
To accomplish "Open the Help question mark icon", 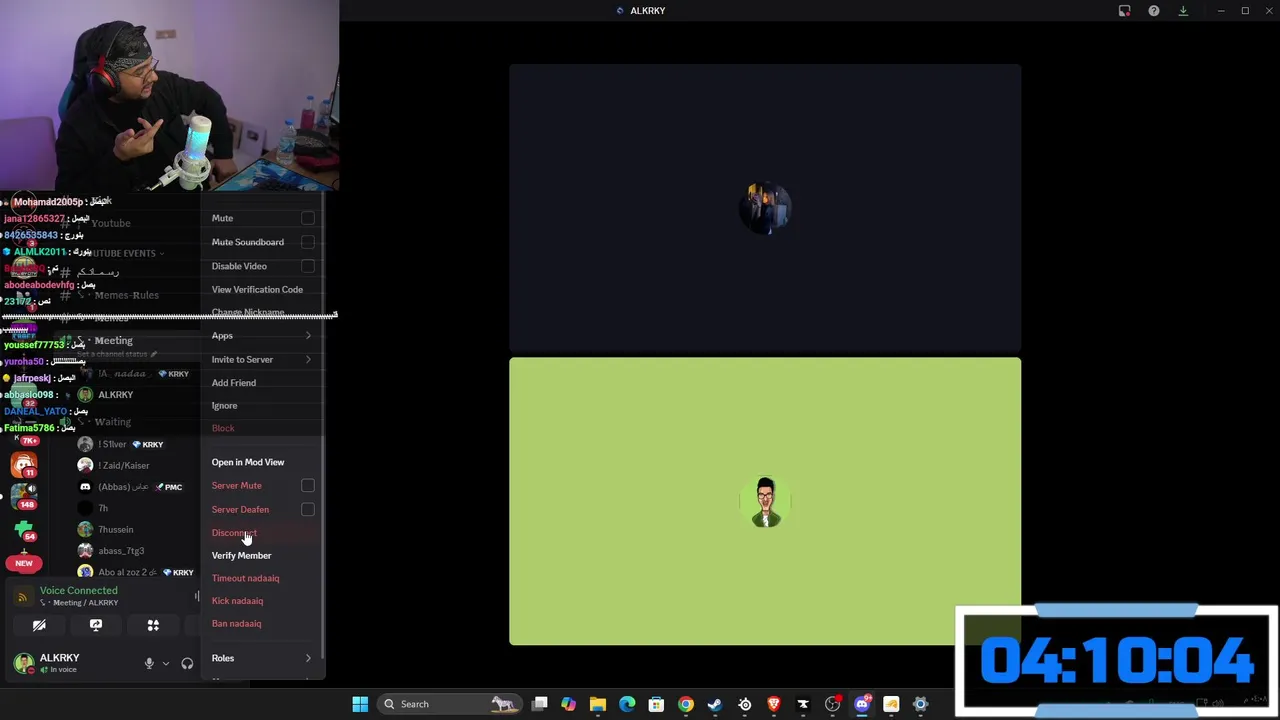I will (1154, 11).
